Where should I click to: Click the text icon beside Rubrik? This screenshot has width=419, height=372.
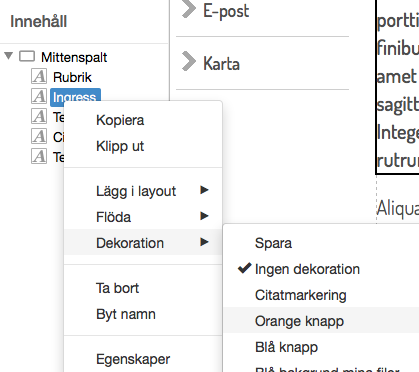tap(39, 76)
